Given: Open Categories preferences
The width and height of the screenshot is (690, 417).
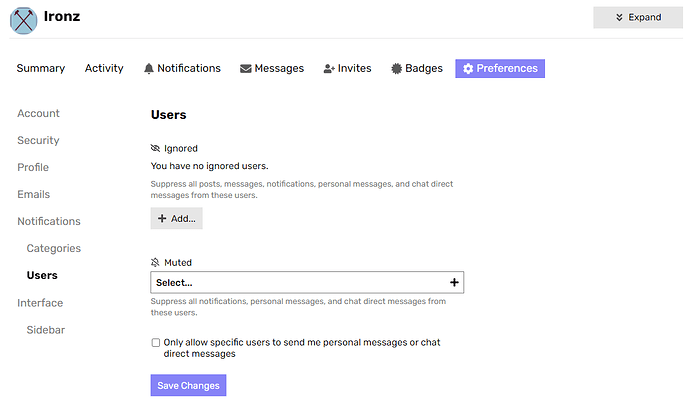Looking at the screenshot, I should click(54, 249).
